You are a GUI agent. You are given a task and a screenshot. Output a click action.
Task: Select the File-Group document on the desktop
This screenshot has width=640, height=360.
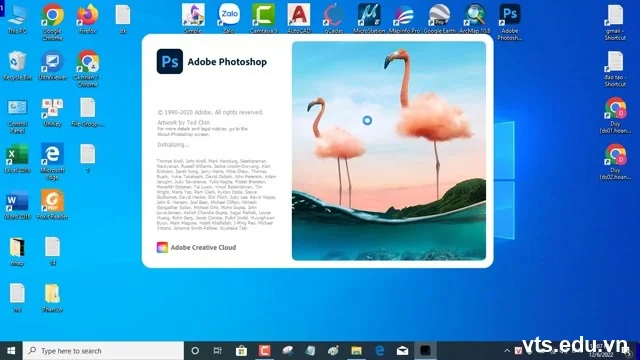pos(88,112)
